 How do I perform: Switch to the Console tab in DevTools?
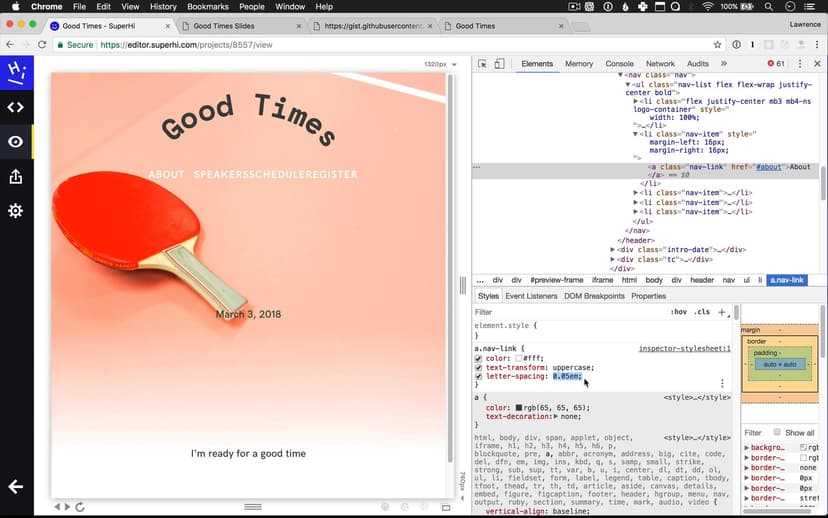pyautogui.click(x=619, y=64)
